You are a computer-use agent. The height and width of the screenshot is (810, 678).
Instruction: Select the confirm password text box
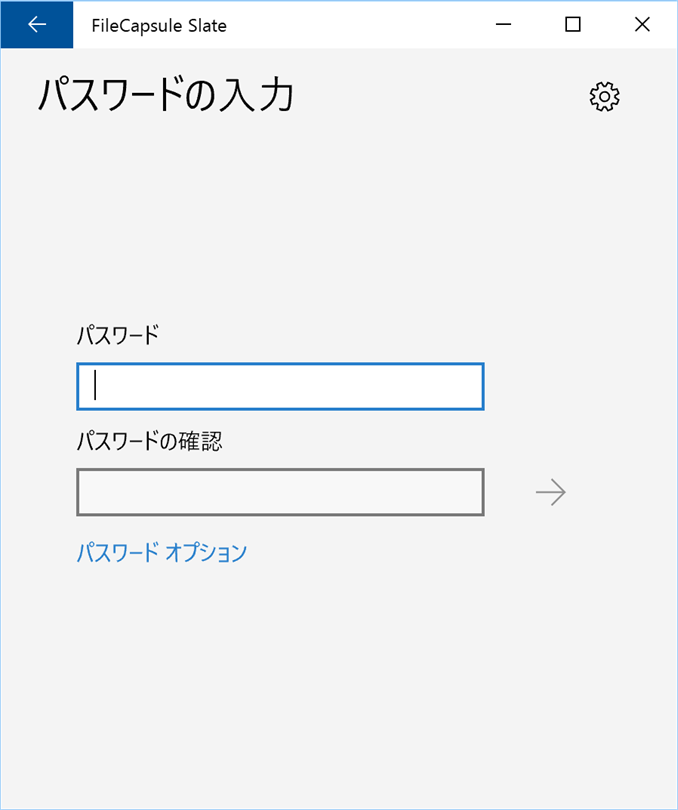click(280, 492)
